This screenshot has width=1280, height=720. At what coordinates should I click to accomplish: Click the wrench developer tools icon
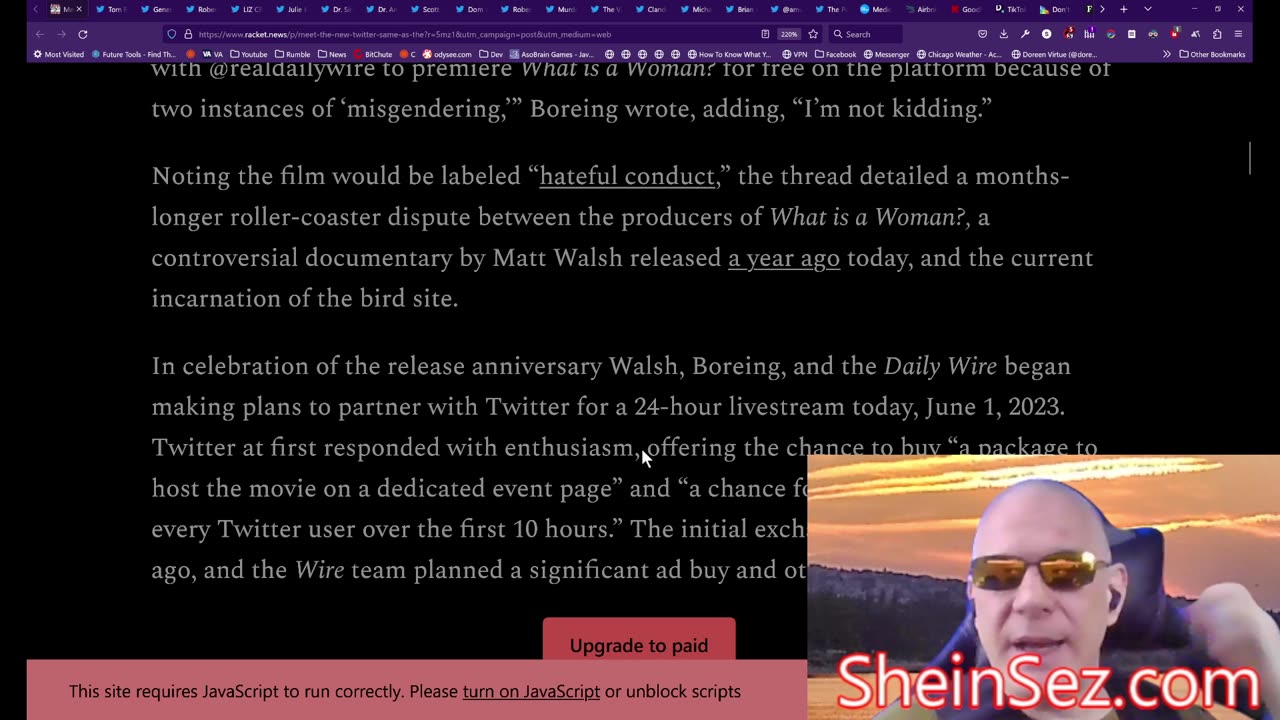click(x=1025, y=34)
